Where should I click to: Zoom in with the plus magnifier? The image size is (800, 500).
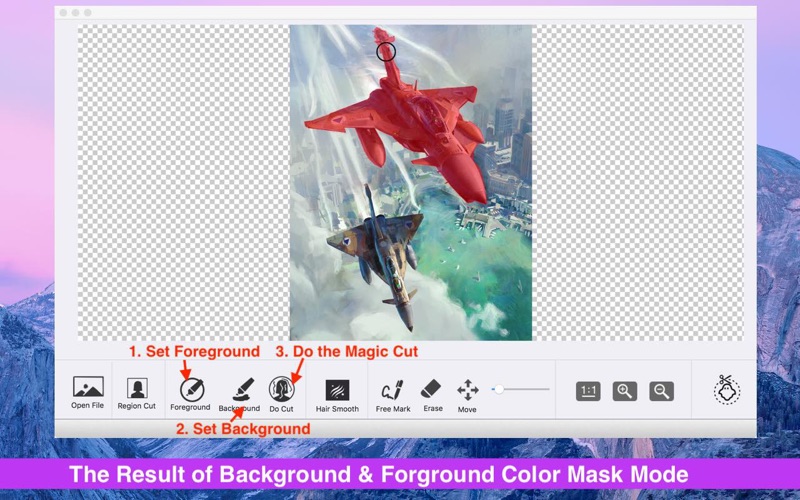click(x=625, y=391)
